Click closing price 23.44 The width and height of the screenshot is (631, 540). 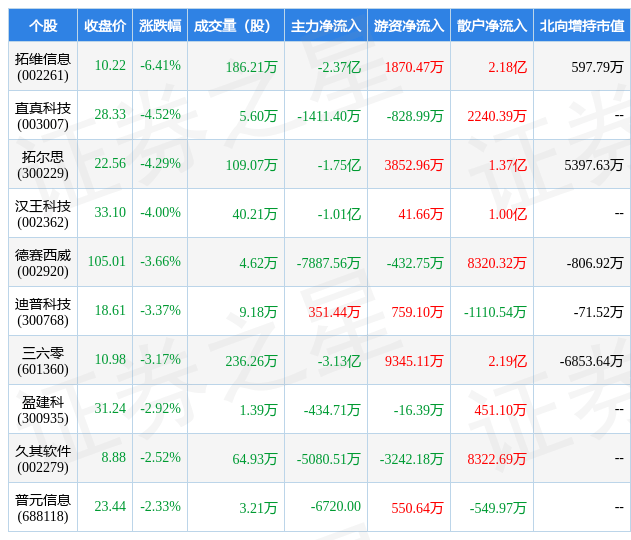click(110, 506)
